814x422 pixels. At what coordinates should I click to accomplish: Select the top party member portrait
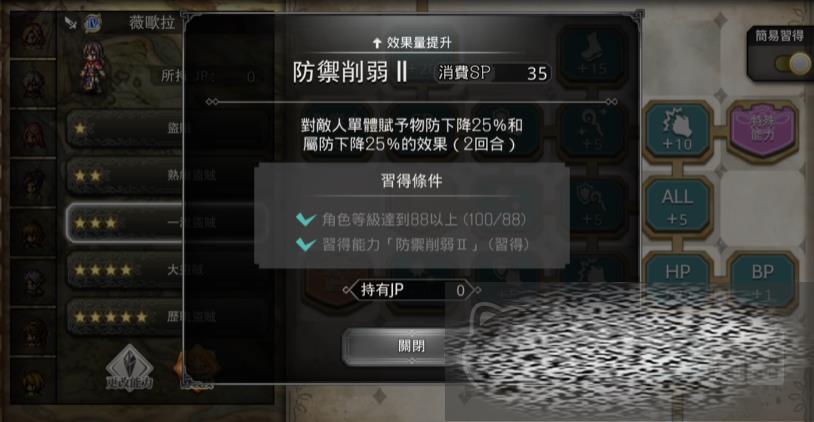pos(33,36)
